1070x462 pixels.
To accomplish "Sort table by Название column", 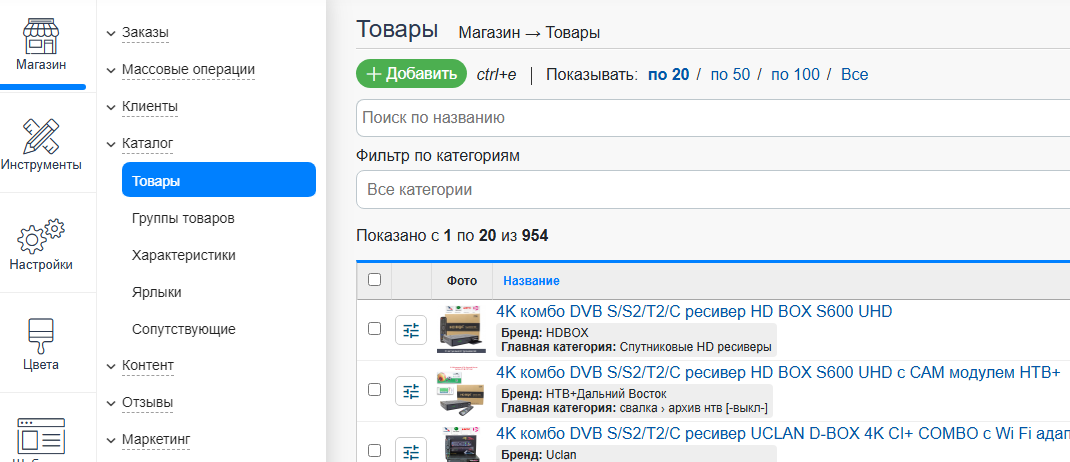I will 532,280.
